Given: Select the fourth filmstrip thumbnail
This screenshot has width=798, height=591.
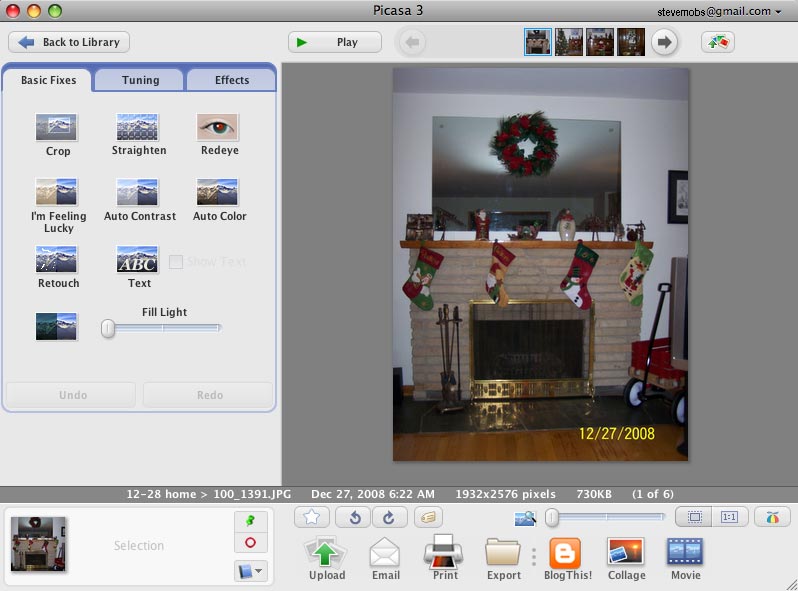Looking at the screenshot, I should tap(631, 42).
